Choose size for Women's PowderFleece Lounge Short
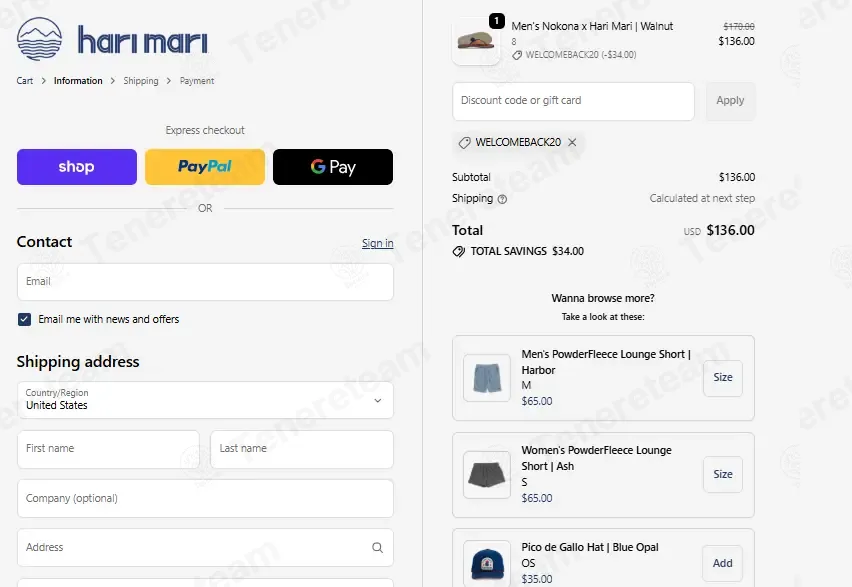The height and width of the screenshot is (587, 852). [723, 474]
